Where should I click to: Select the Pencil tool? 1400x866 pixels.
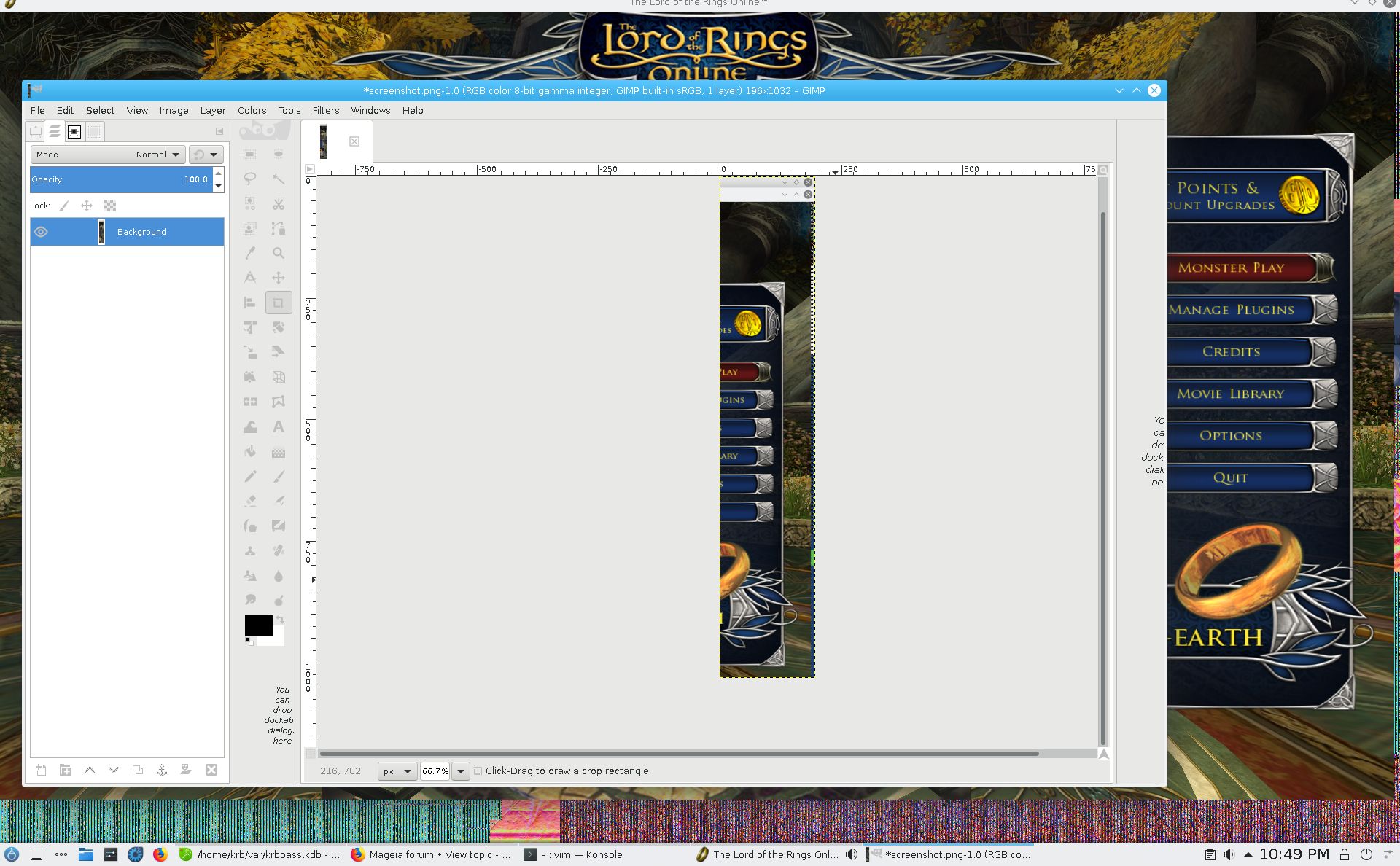tap(249, 476)
